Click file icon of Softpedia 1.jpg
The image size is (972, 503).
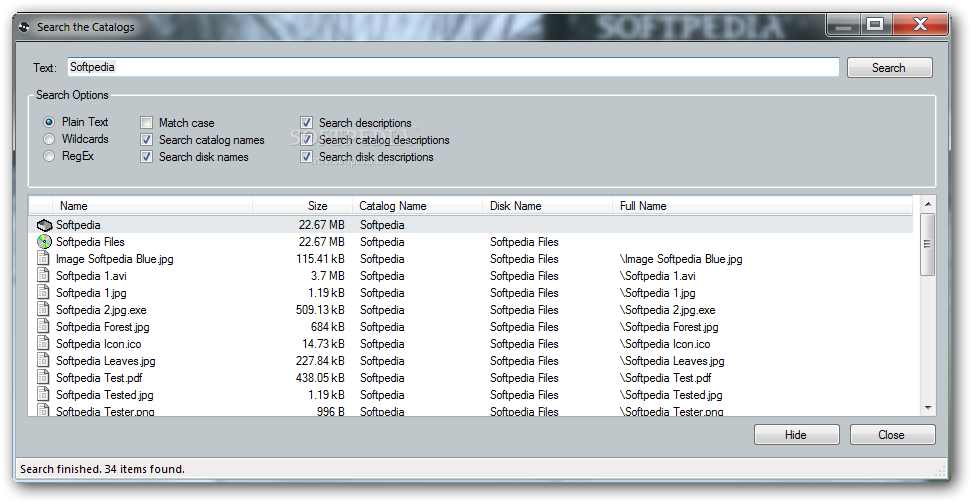click(x=43, y=293)
